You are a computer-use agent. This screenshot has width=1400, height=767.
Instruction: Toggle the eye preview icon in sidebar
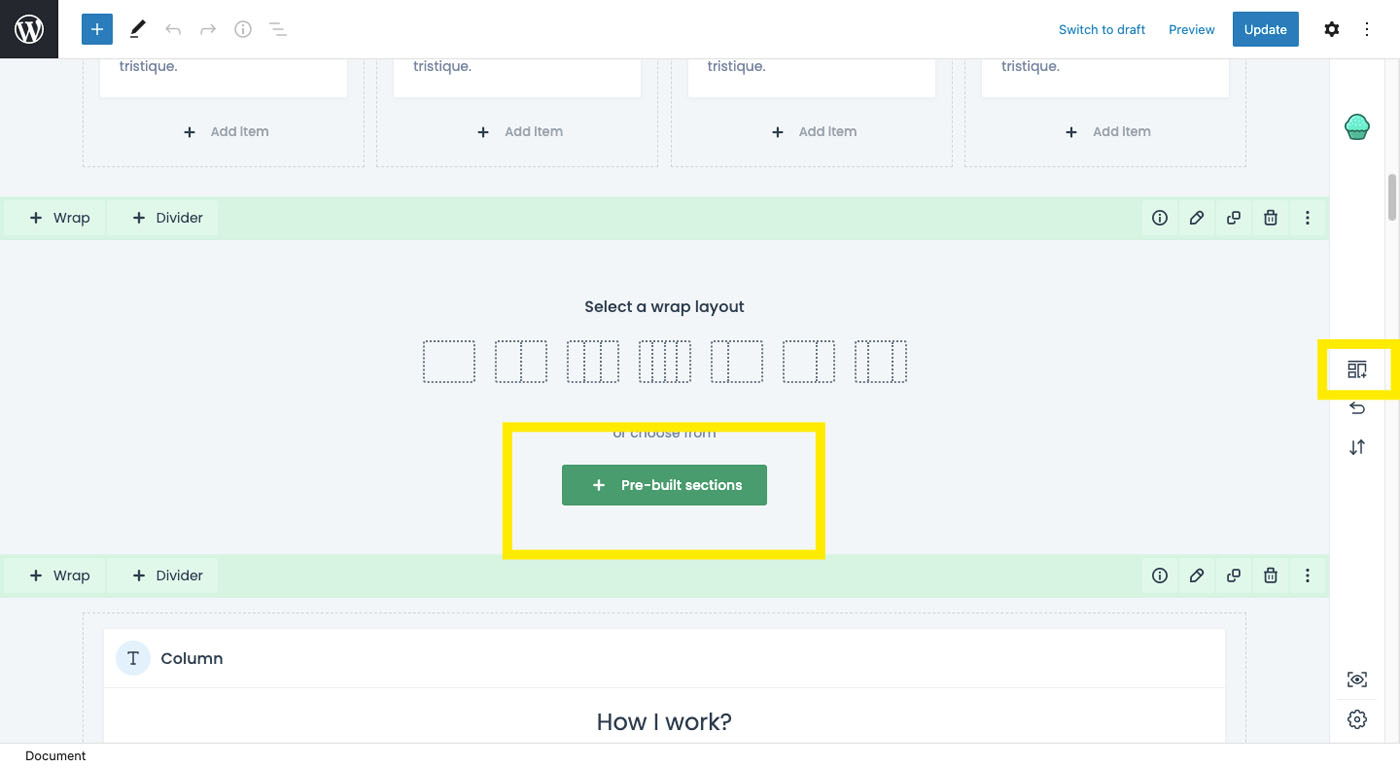tap(1357, 680)
